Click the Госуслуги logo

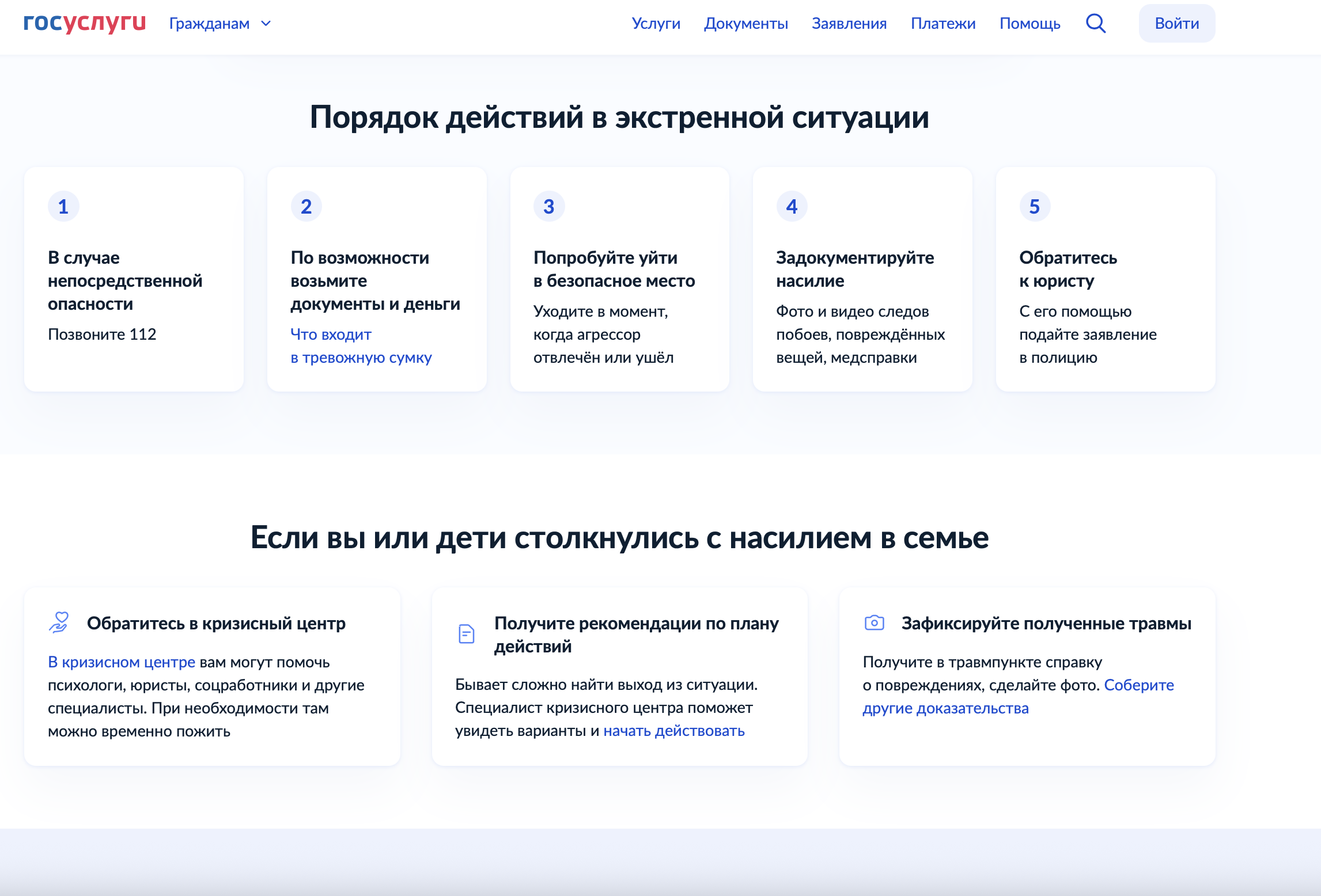click(x=85, y=23)
